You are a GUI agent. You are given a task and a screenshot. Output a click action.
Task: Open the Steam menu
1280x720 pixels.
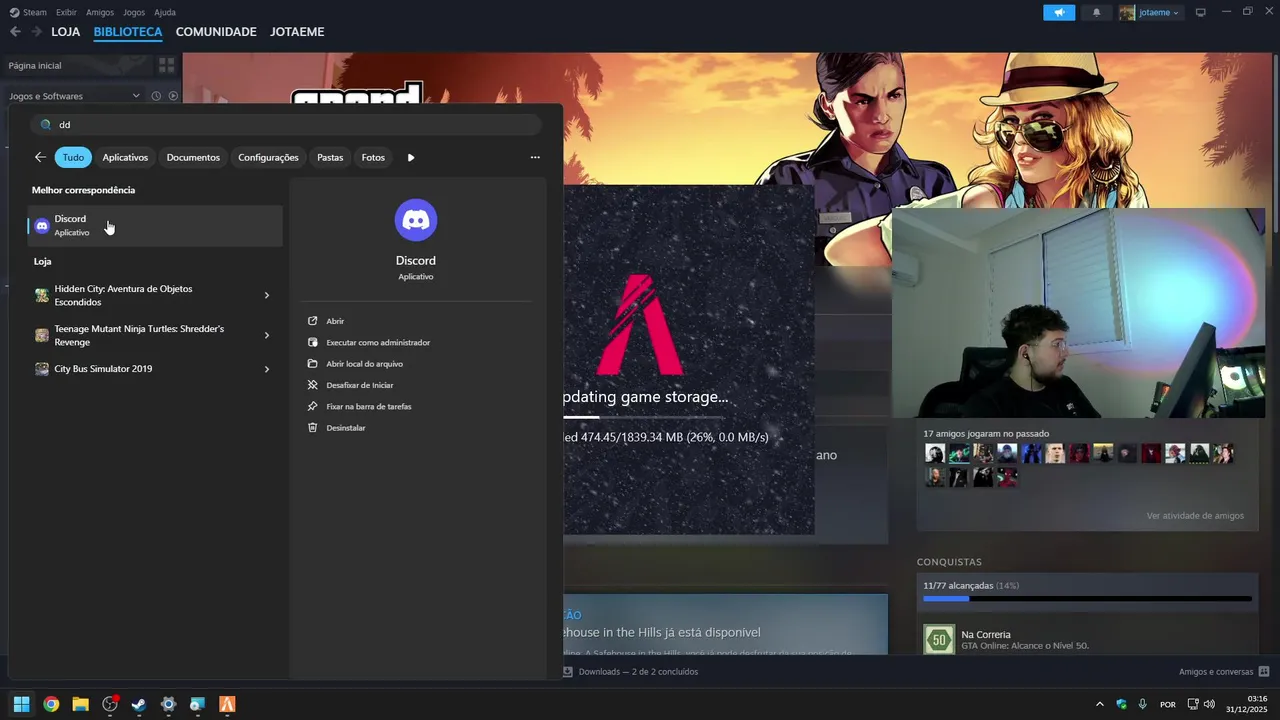[x=28, y=12]
